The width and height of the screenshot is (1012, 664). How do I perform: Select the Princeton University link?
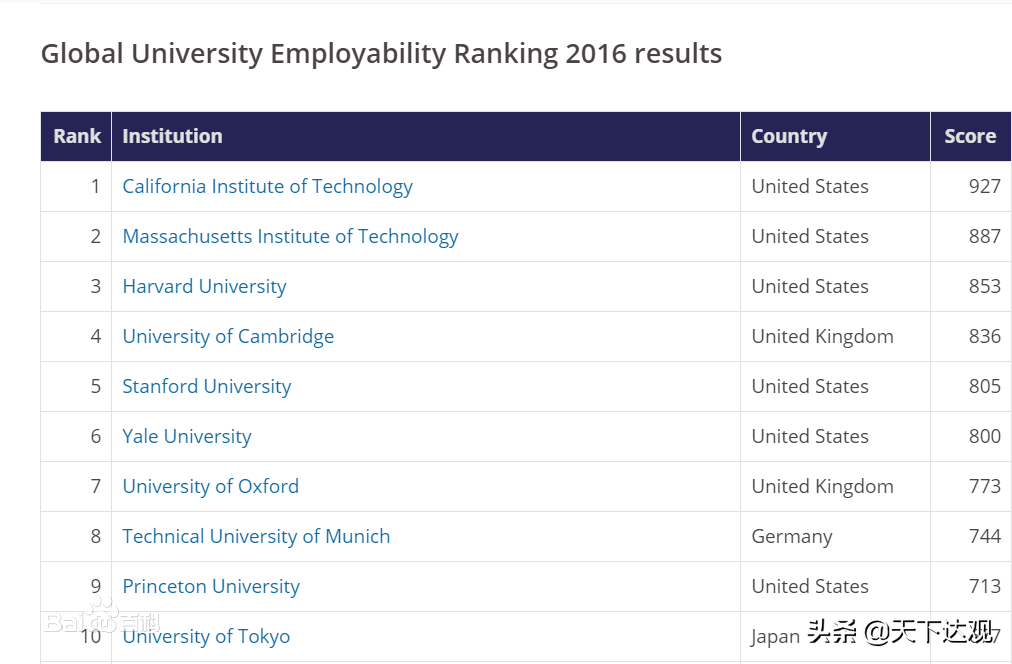[x=210, y=586]
